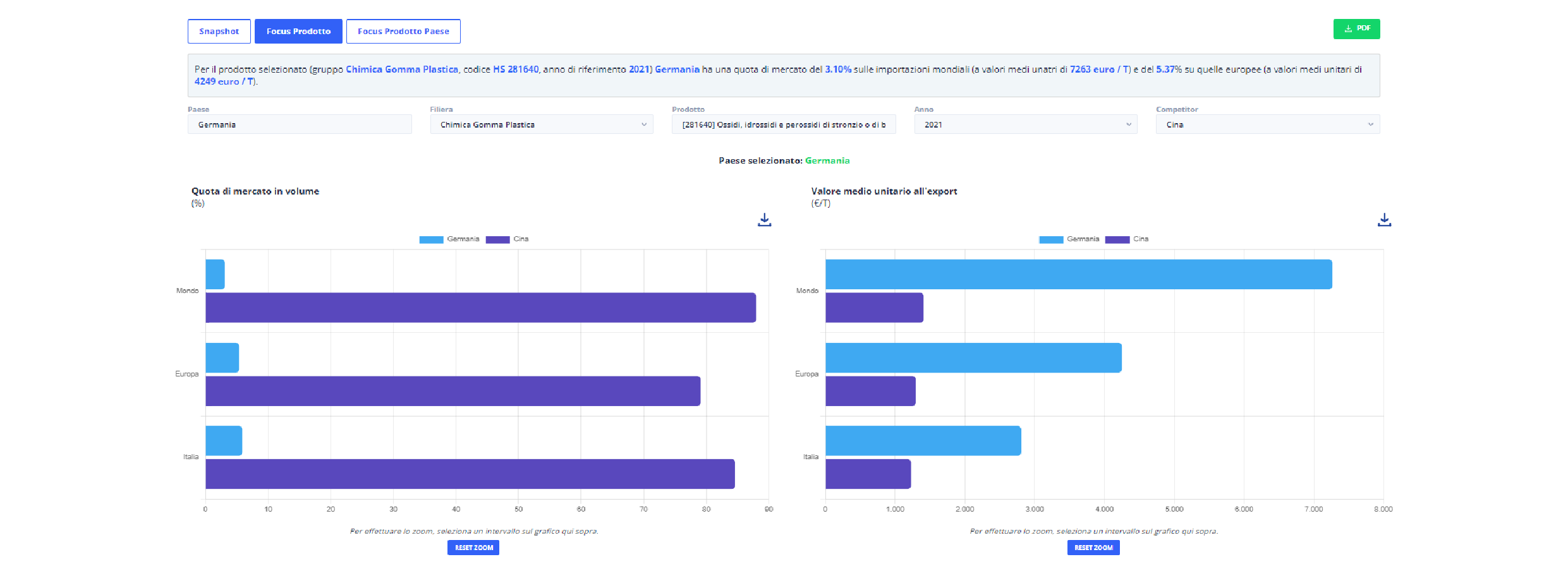Viewport: 1568px width, 576px height.
Task: Toggle Germania series in market share legend
Action: coord(449,239)
